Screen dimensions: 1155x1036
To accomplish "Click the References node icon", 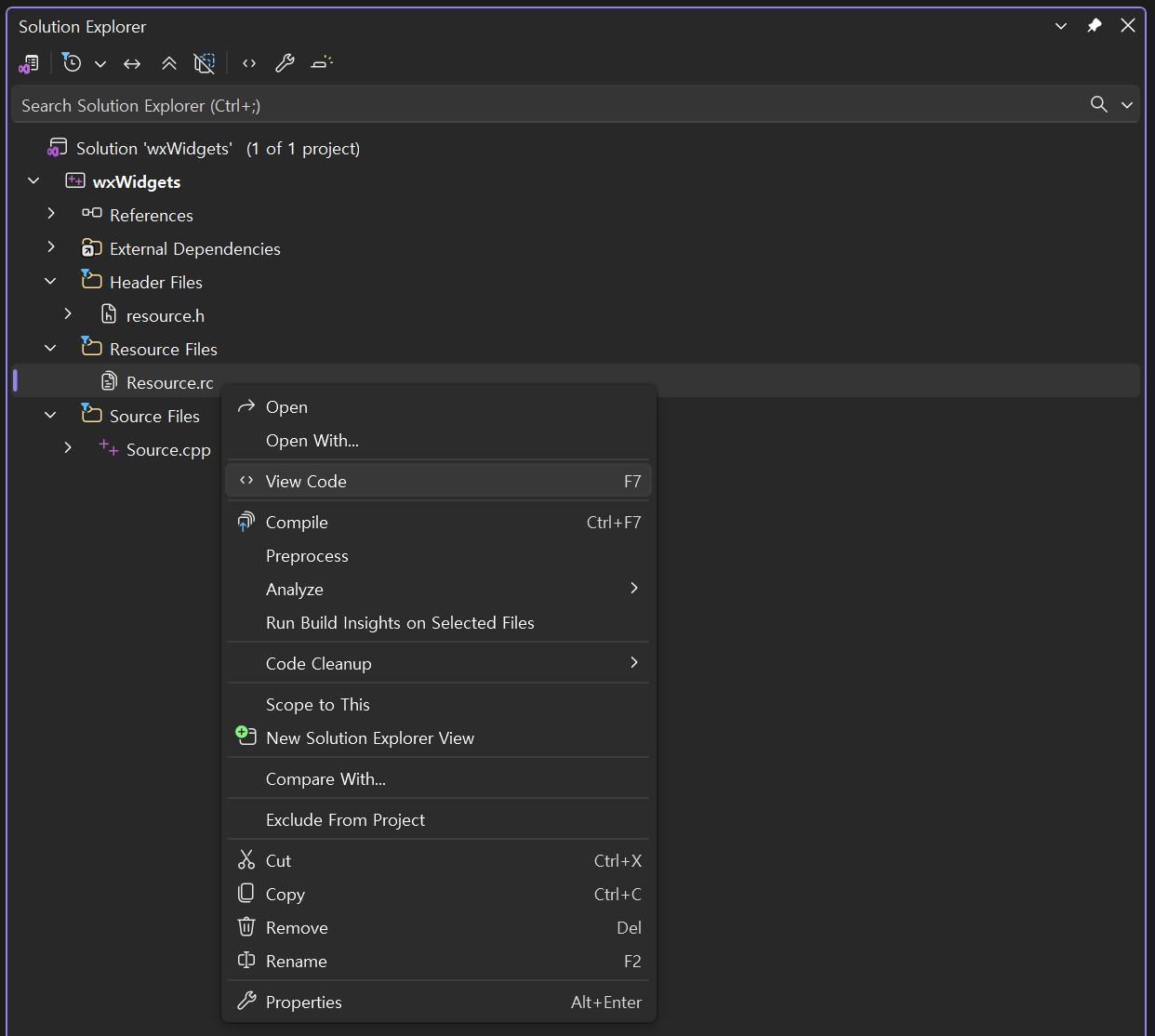I will point(92,214).
